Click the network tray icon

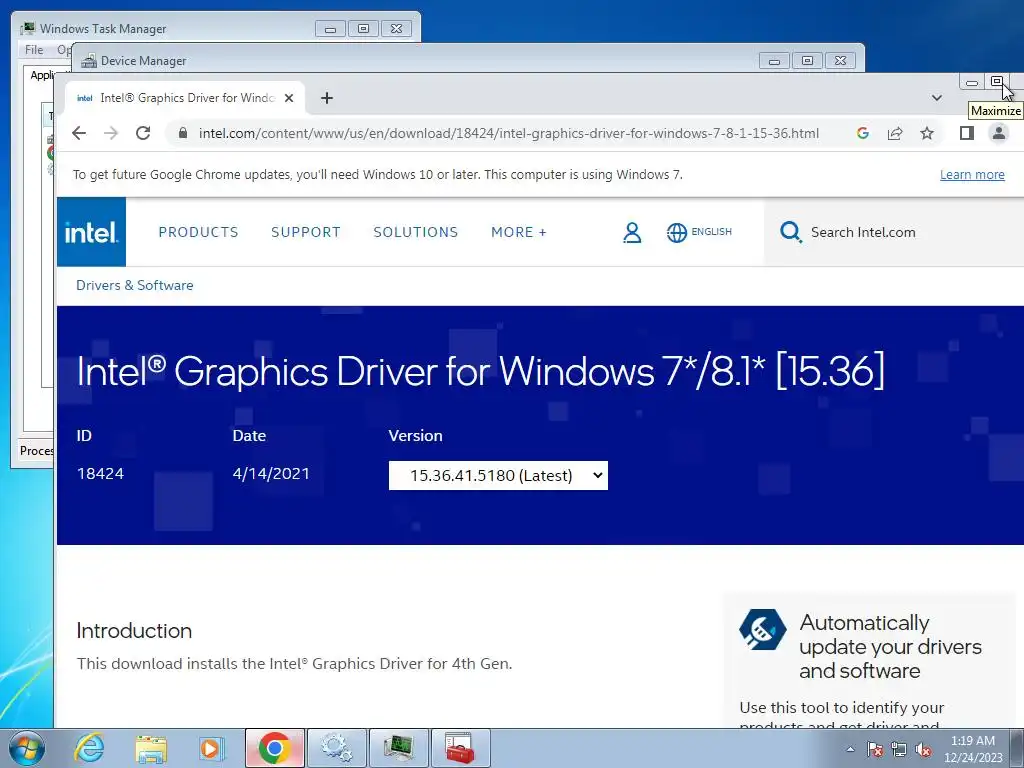899,749
